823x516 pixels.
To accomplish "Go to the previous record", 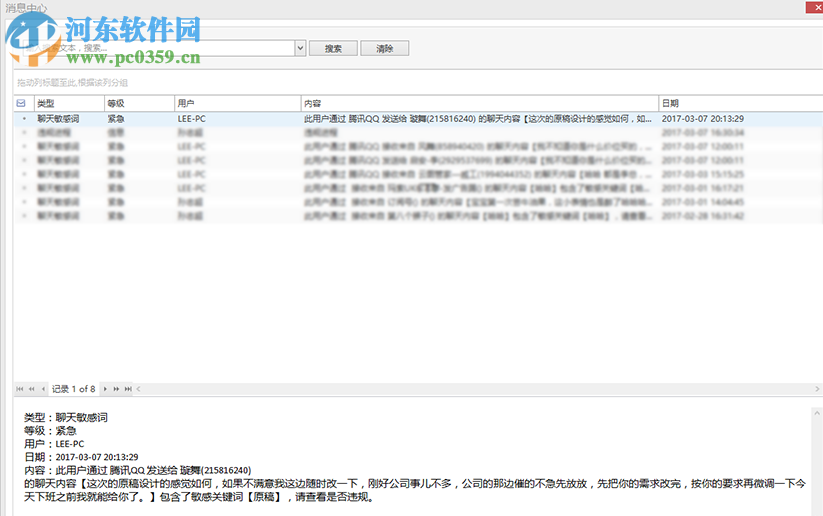I will click(43, 389).
